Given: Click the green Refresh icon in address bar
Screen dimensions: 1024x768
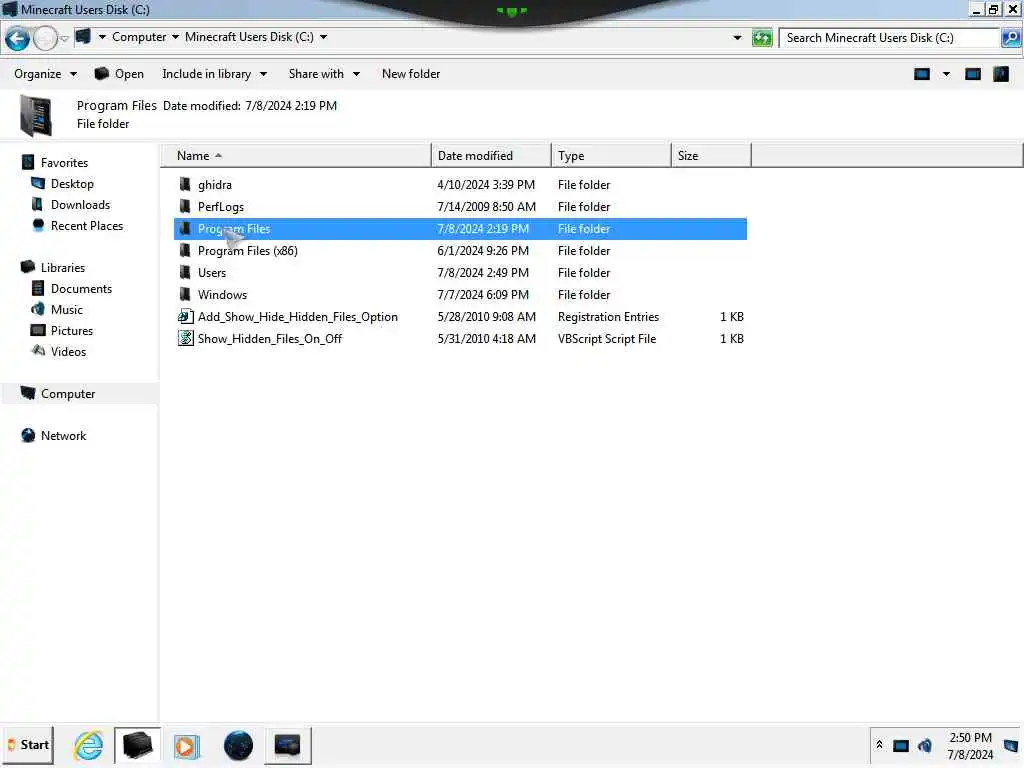Looking at the screenshot, I should (x=761, y=38).
